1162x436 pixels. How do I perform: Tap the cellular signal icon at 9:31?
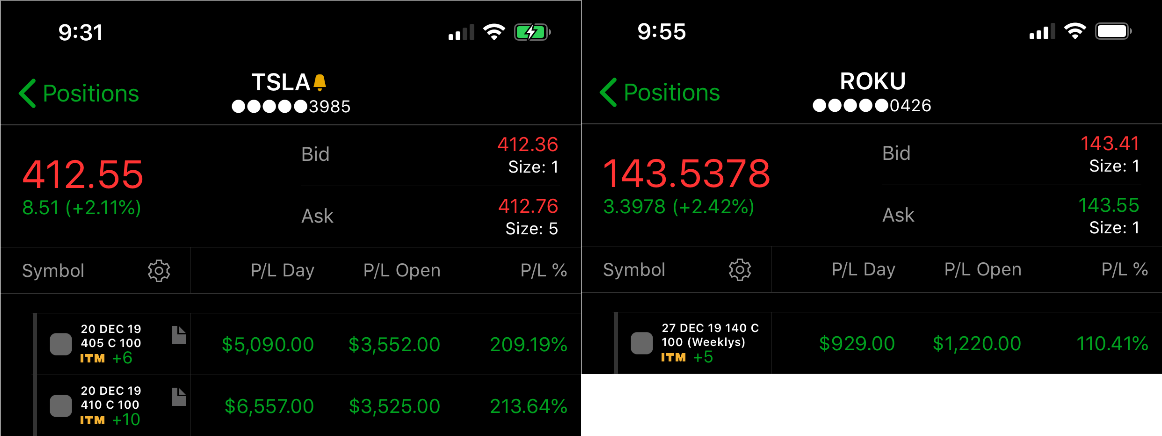coord(461,33)
